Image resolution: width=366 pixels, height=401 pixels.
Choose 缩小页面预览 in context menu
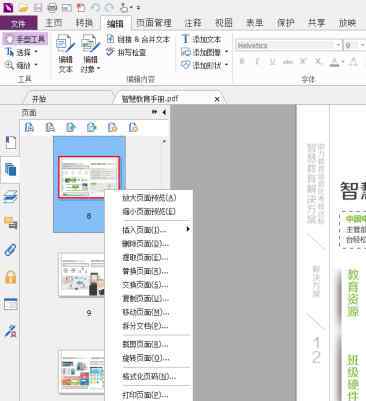click(149, 211)
